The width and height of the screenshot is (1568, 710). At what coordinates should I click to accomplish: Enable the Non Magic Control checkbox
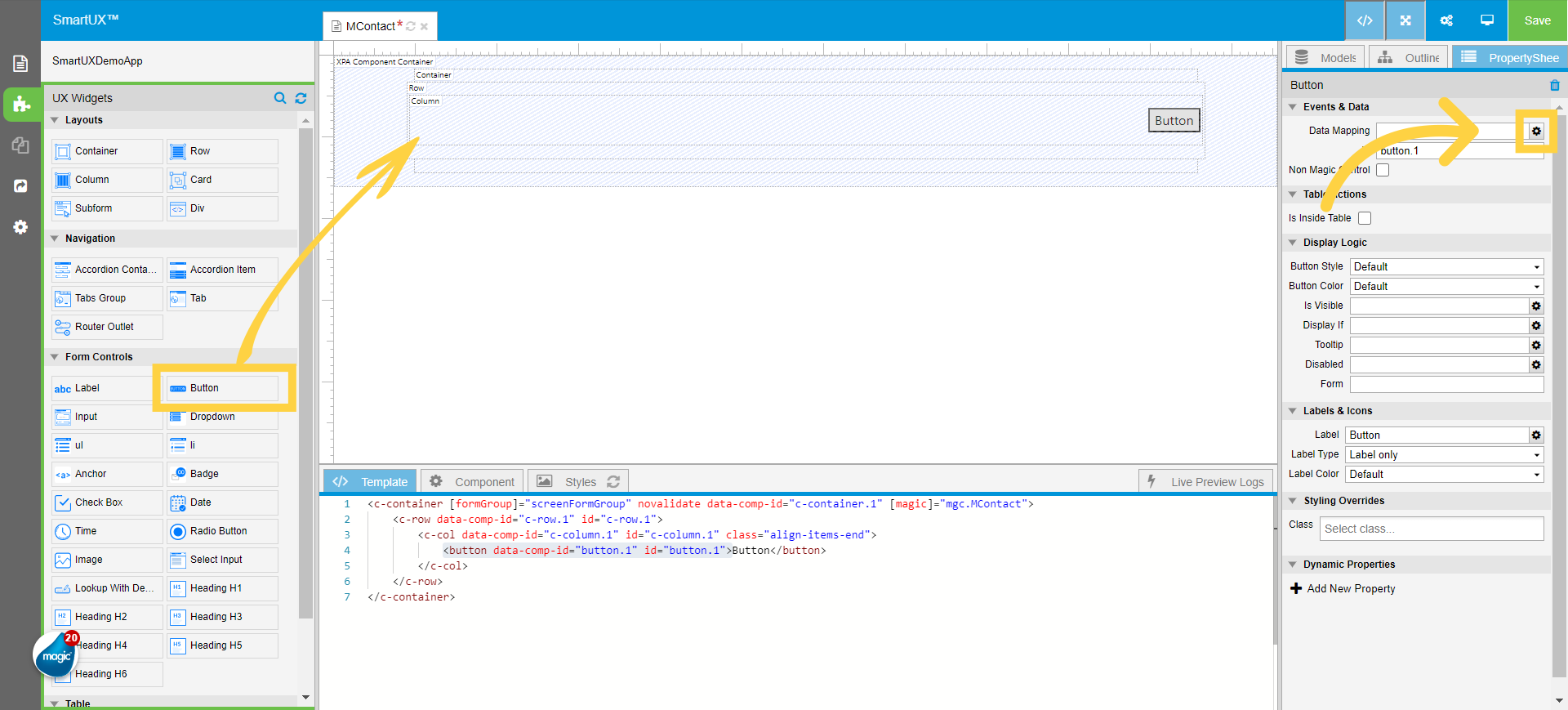pos(1383,170)
